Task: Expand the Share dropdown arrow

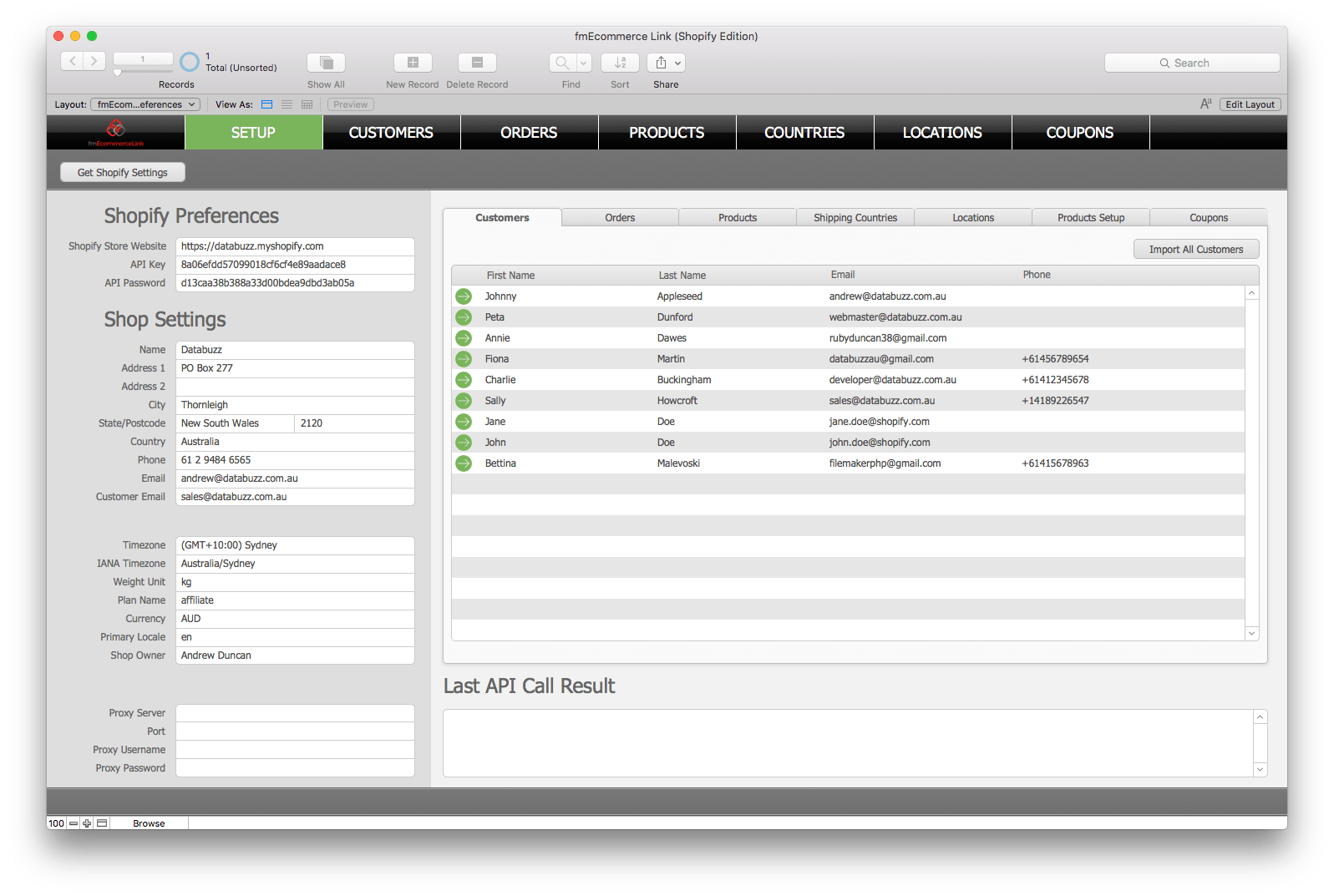Action: pos(678,63)
